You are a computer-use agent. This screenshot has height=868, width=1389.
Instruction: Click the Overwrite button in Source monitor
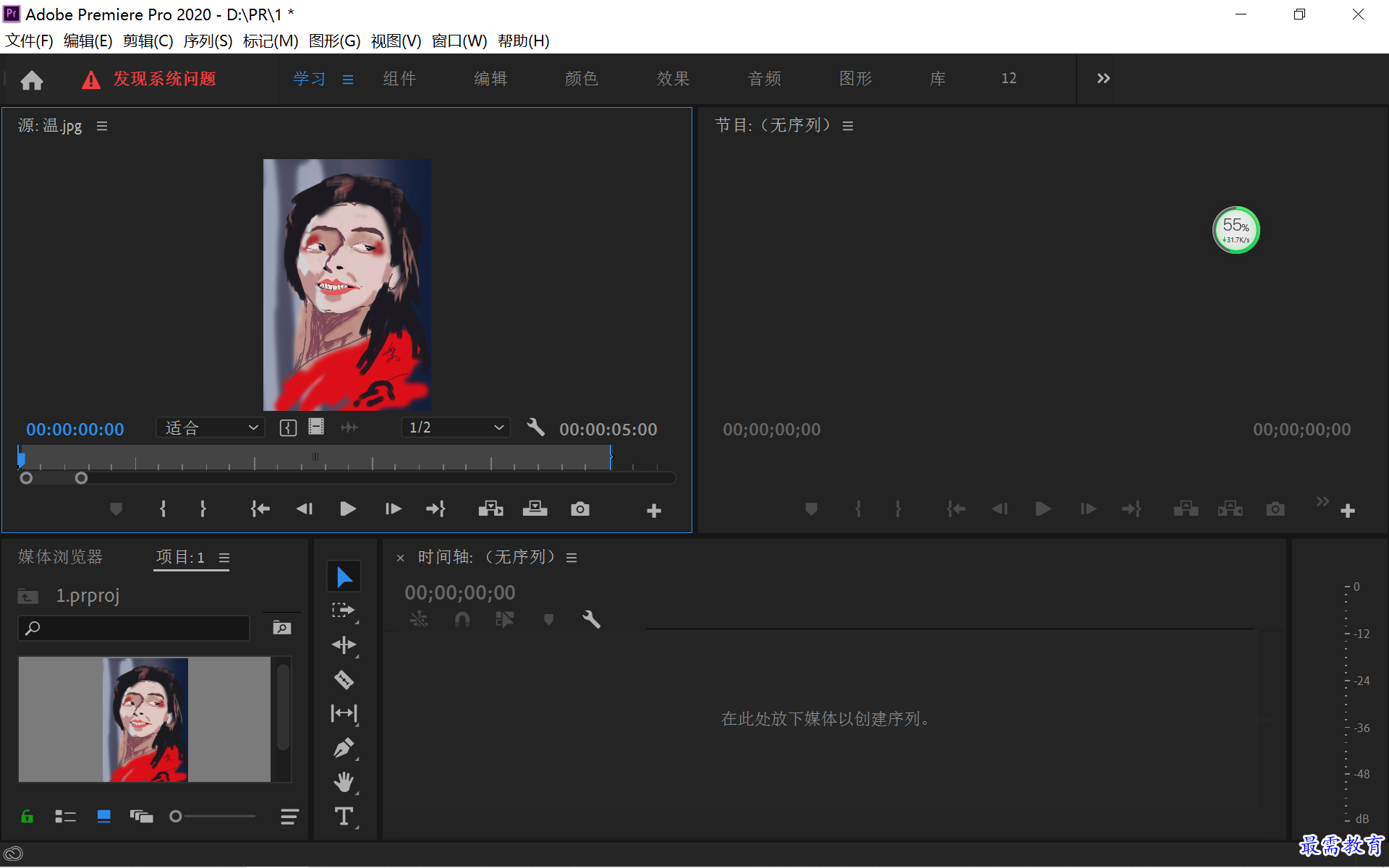click(x=535, y=509)
